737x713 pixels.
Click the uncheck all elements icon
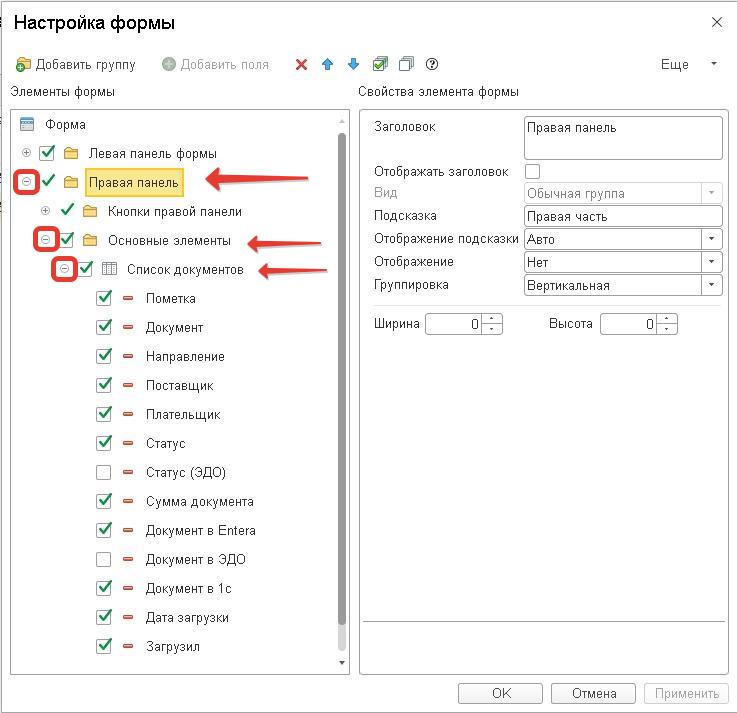coord(406,64)
